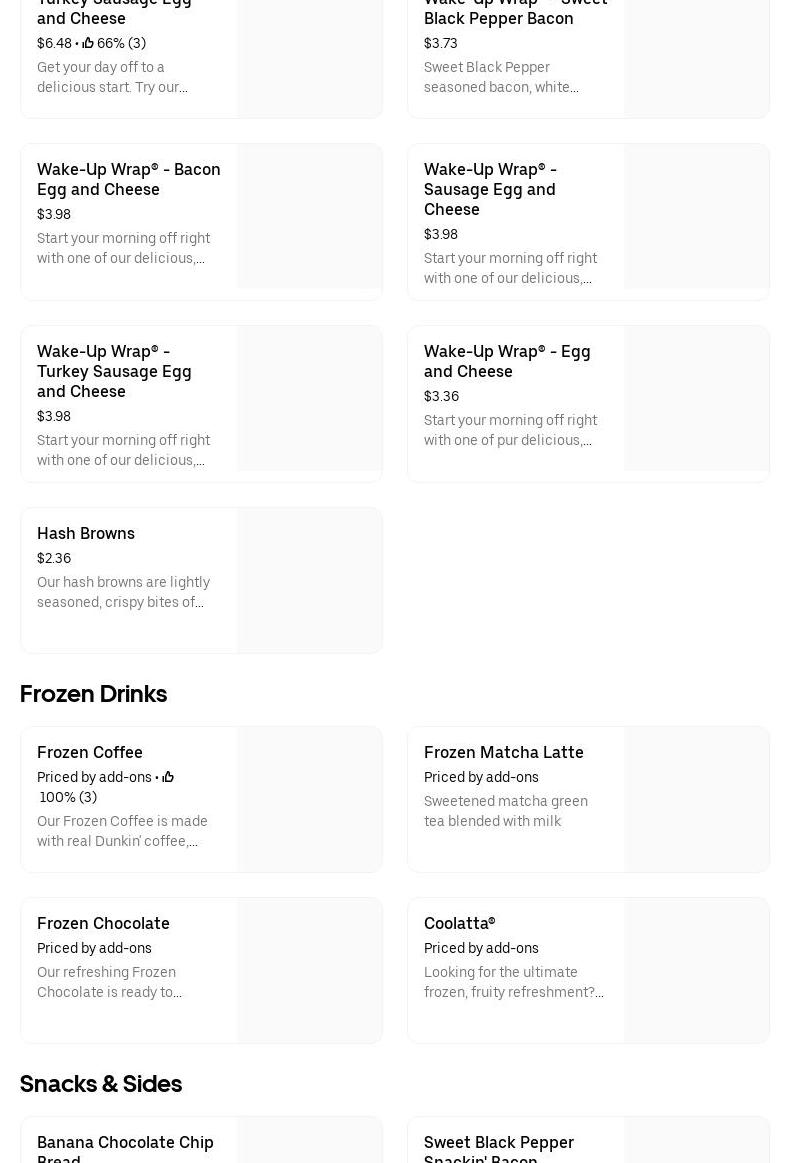Viewport: 804px width, 1163px height.
Task: Click the Frozen Drinks section heading
Action: [93, 694]
